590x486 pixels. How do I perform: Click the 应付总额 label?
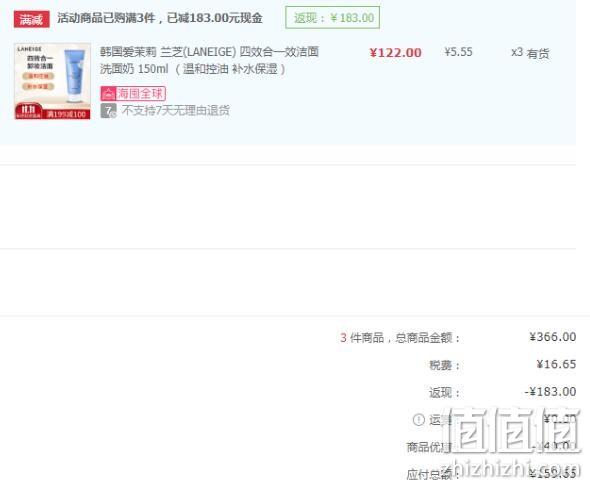tap(429, 474)
